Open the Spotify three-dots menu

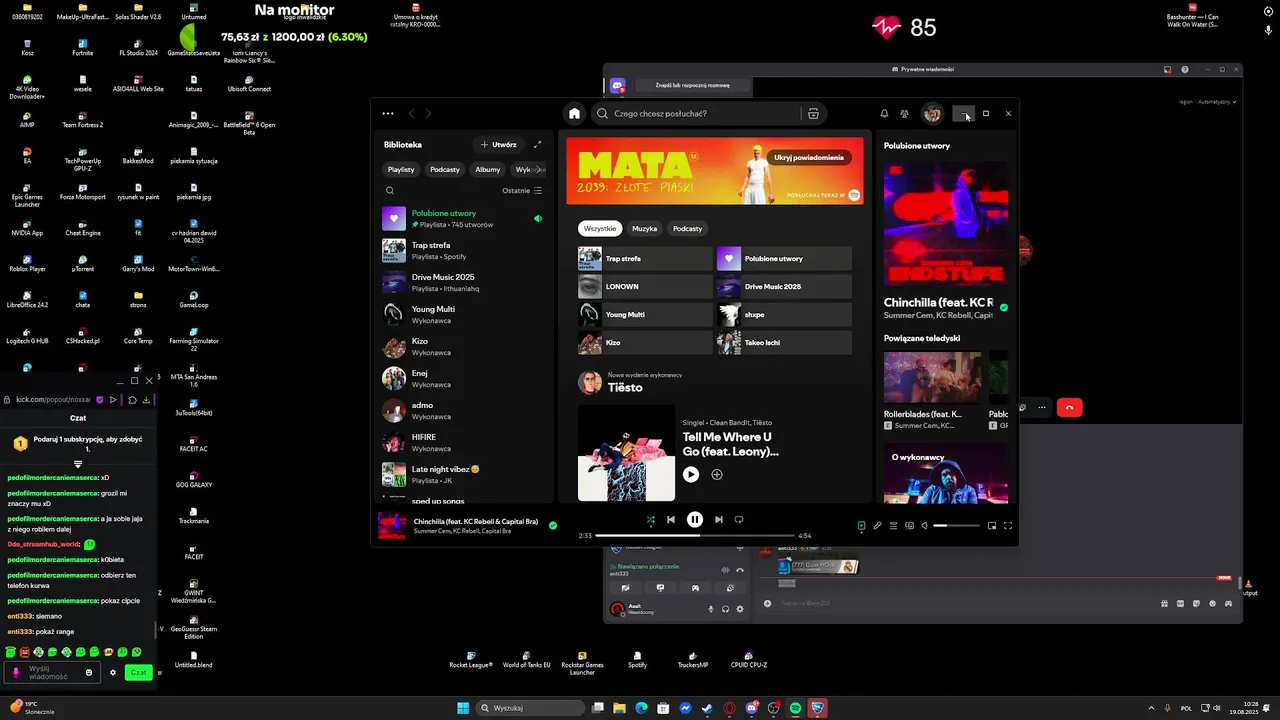pos(388,113)
